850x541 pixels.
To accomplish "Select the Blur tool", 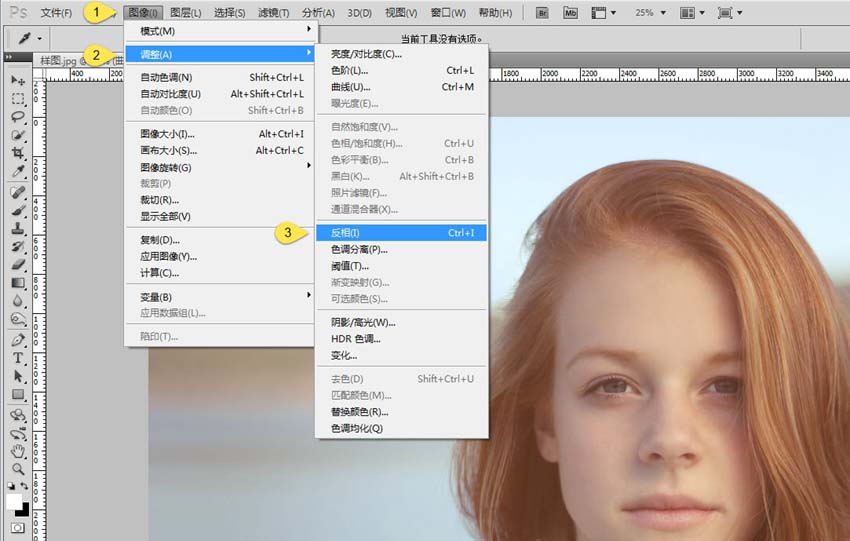I will [x=18, y=301].
